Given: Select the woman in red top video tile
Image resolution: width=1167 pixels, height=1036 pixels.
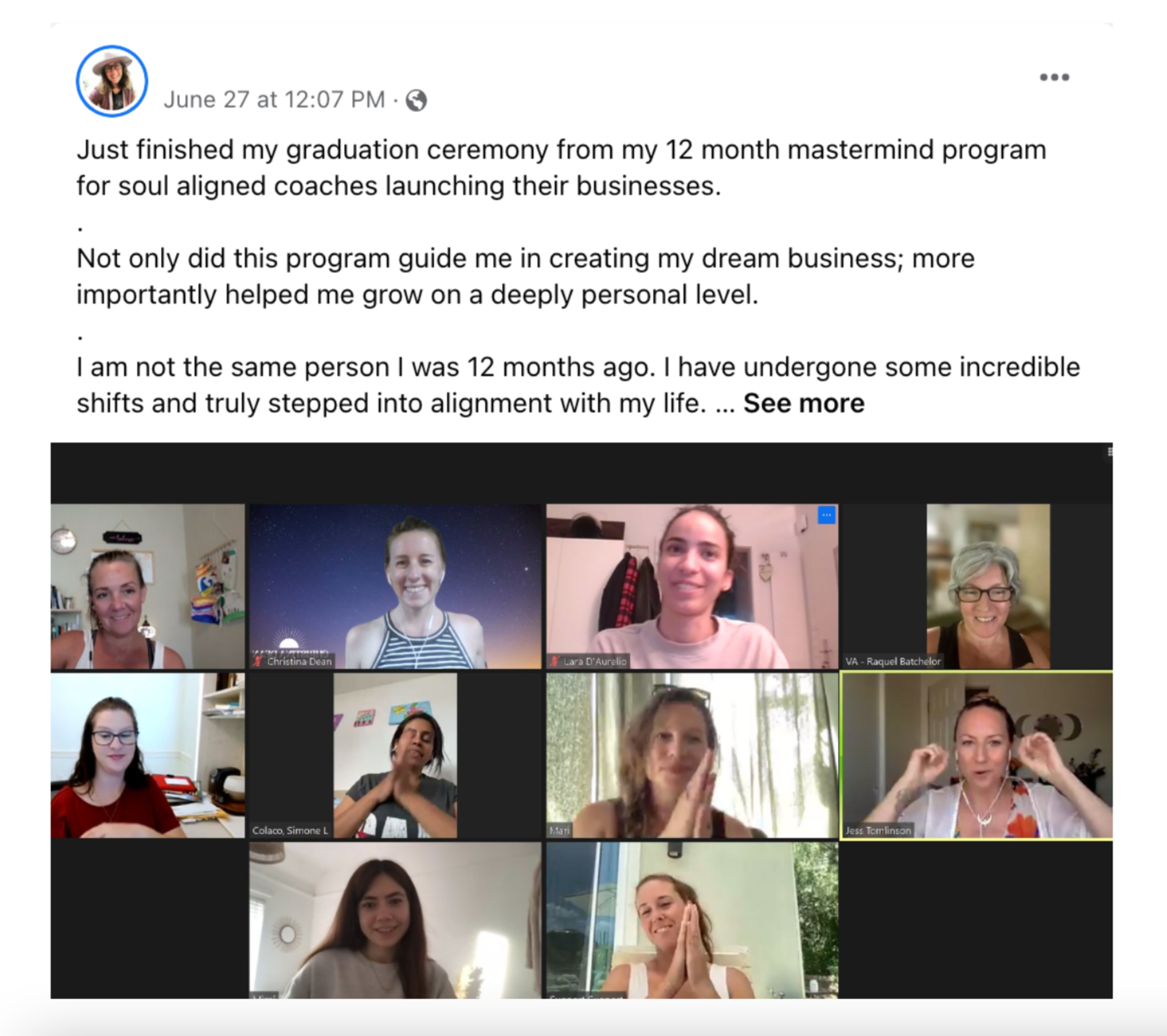Looking at the screenshot, I should [147, 756].
